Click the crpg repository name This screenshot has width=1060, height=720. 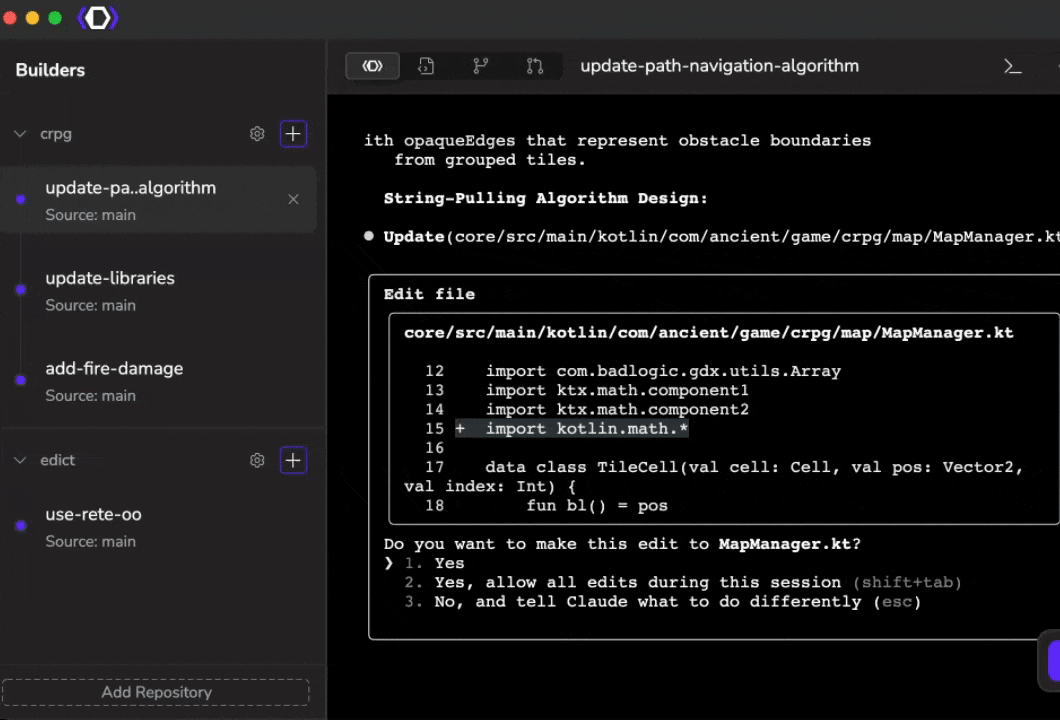click(x=55, y=134)
